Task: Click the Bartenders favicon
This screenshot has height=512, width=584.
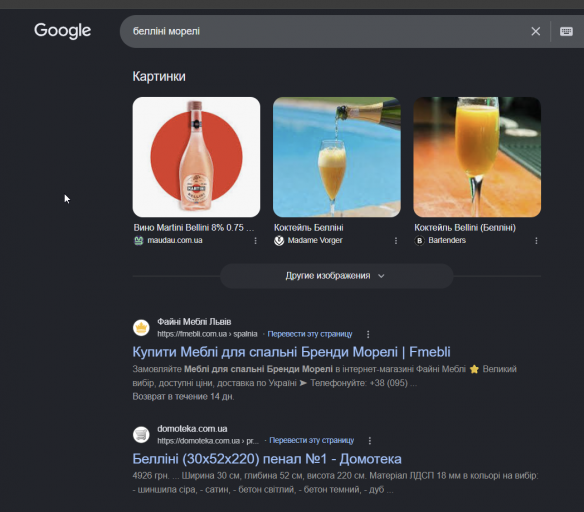Action: (x=419, y=241)
